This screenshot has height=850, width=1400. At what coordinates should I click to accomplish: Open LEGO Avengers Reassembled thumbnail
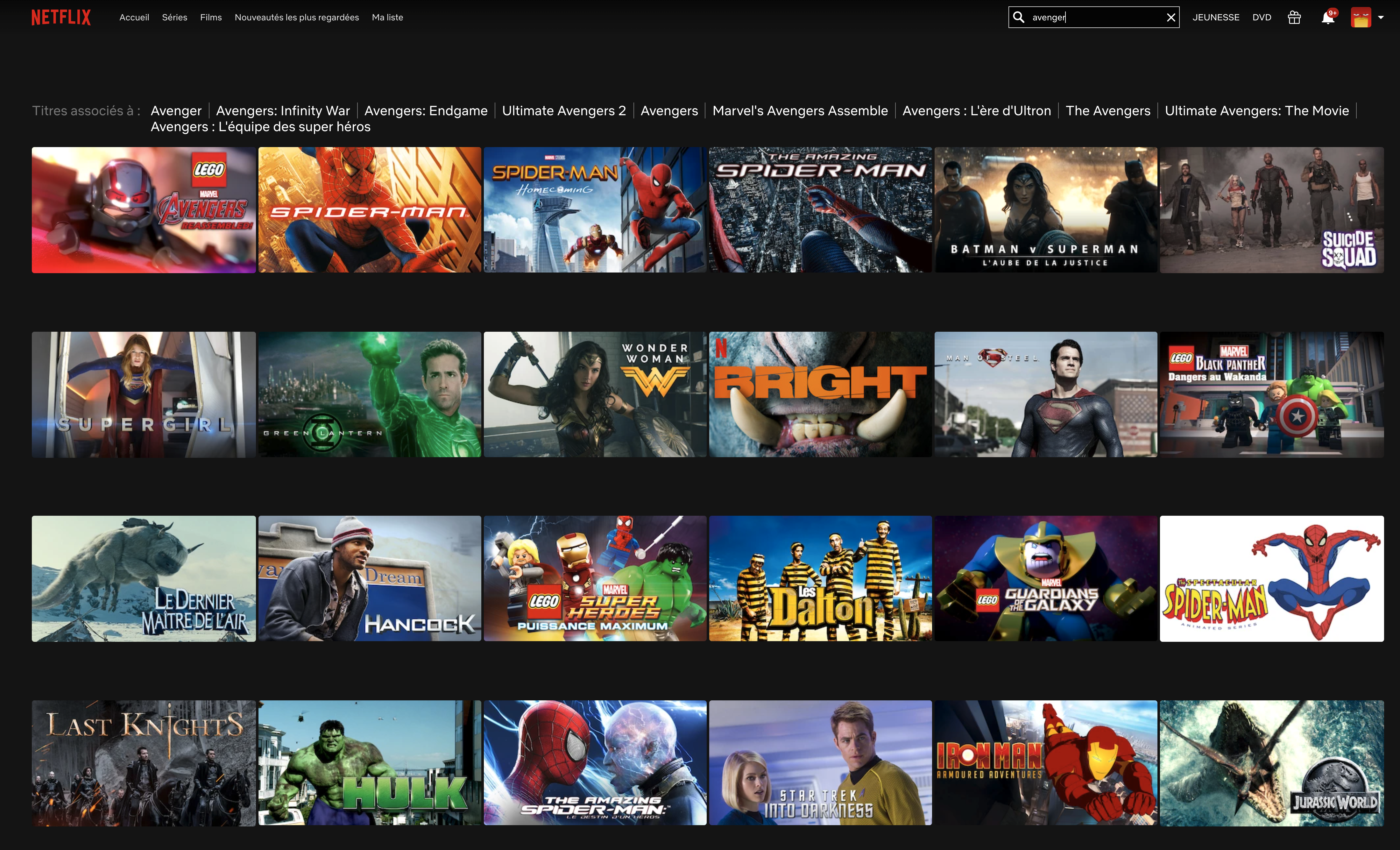144,210
